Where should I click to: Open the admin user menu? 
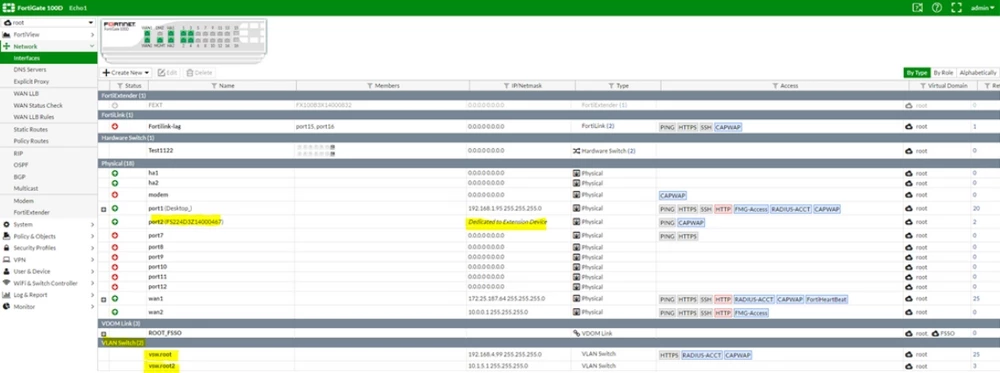coord(982,8)
